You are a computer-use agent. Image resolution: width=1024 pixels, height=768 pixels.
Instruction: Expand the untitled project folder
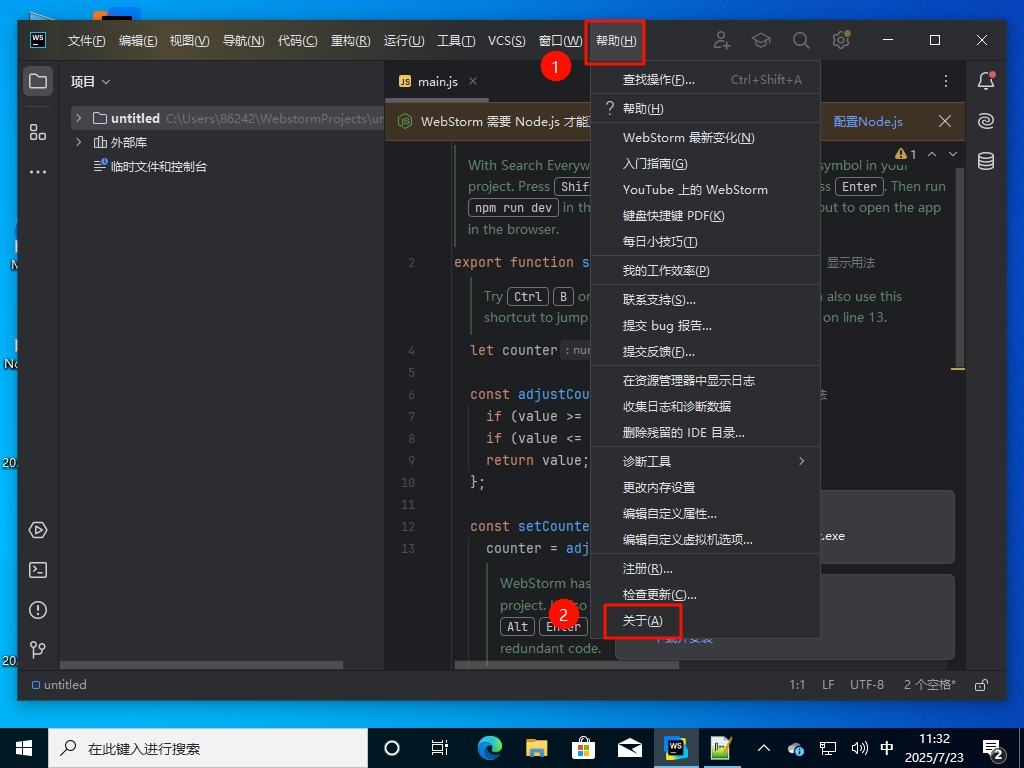[78, 118]
